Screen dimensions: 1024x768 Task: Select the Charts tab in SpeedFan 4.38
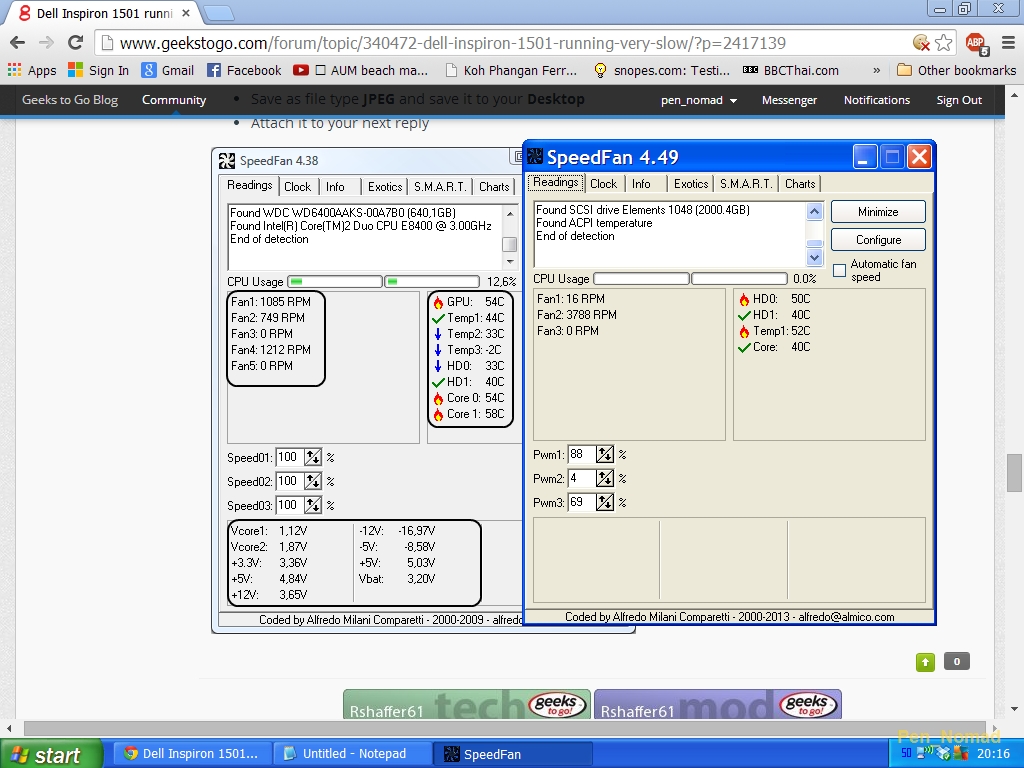pos(494,187)
